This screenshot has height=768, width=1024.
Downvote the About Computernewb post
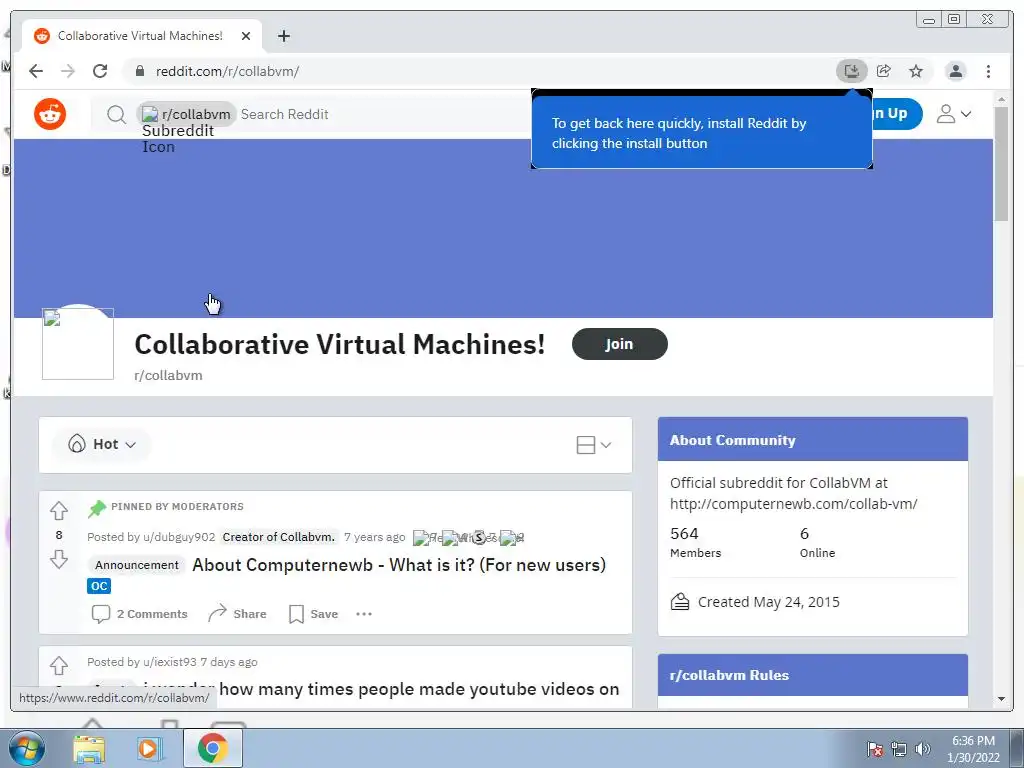point(59,560)
